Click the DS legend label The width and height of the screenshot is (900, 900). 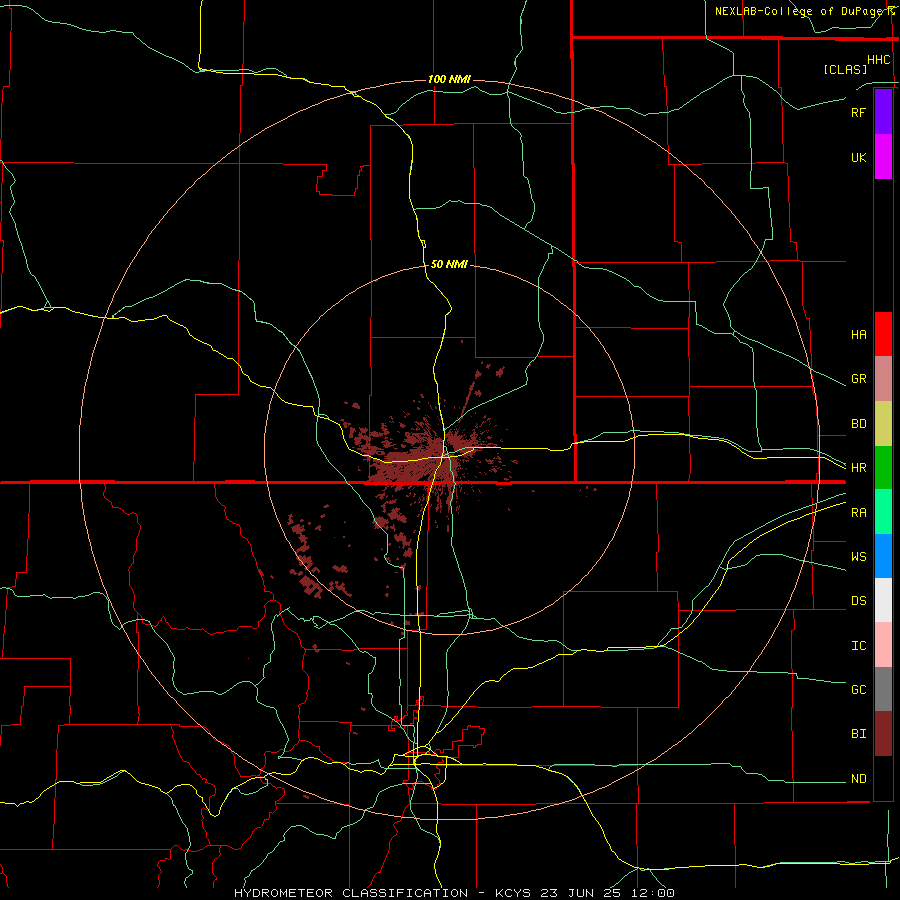858,601
